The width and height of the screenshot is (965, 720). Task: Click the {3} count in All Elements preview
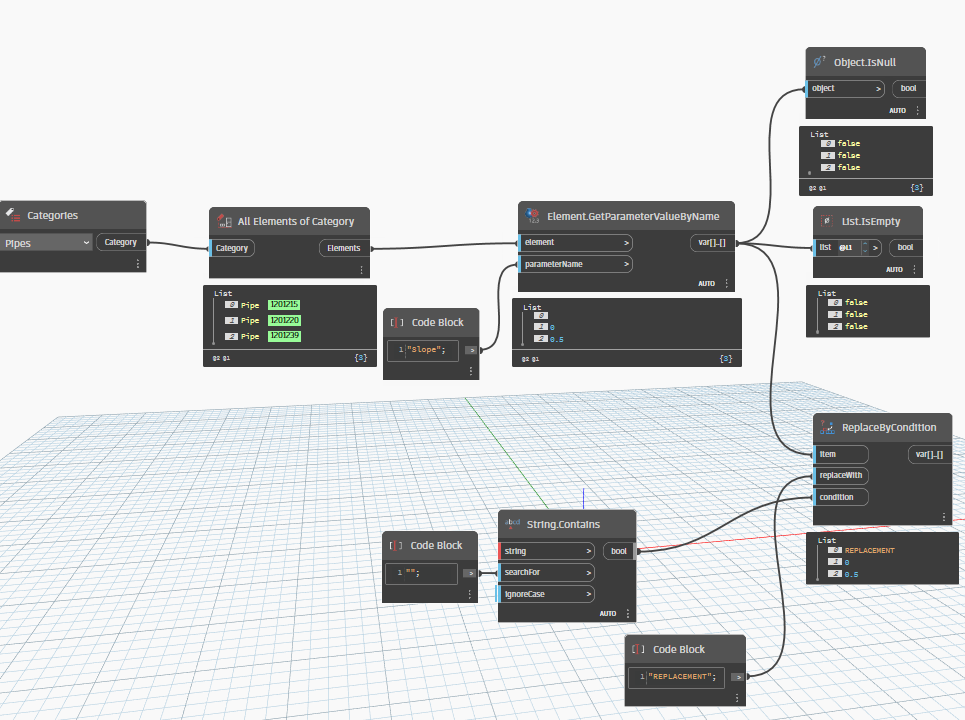[361, 357]
